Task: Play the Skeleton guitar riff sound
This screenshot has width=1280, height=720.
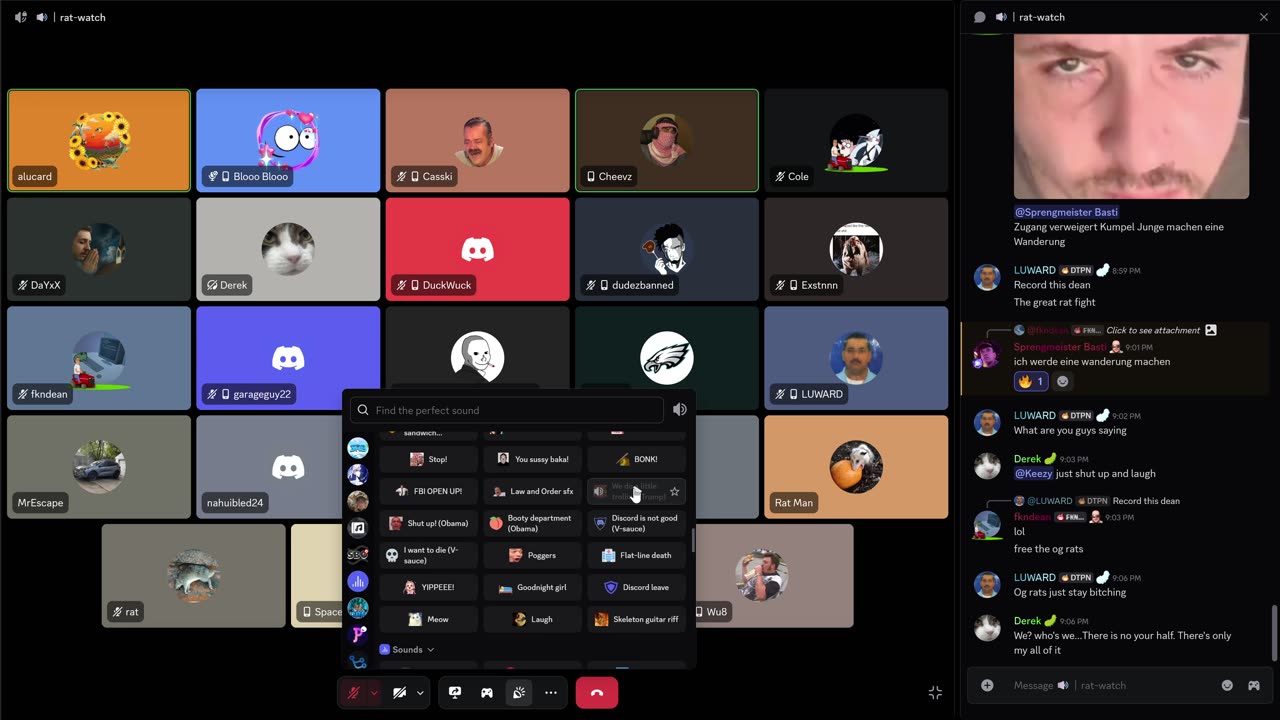Action: [635, 619]
